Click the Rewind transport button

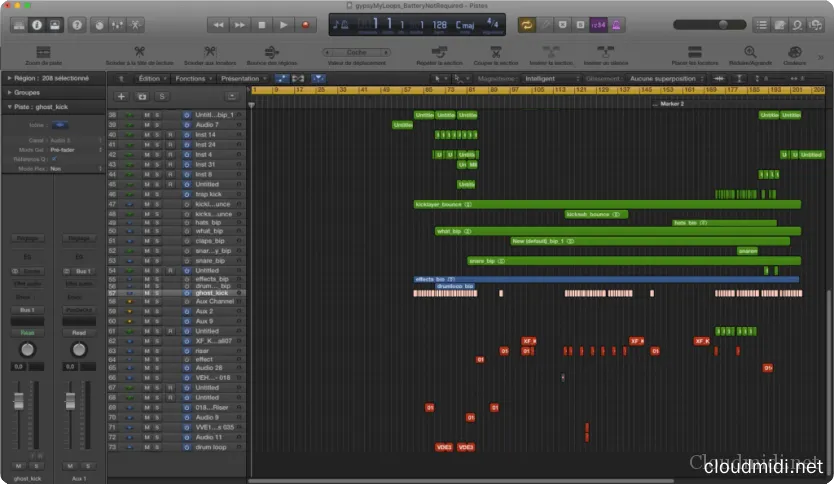tap(218, 24)
